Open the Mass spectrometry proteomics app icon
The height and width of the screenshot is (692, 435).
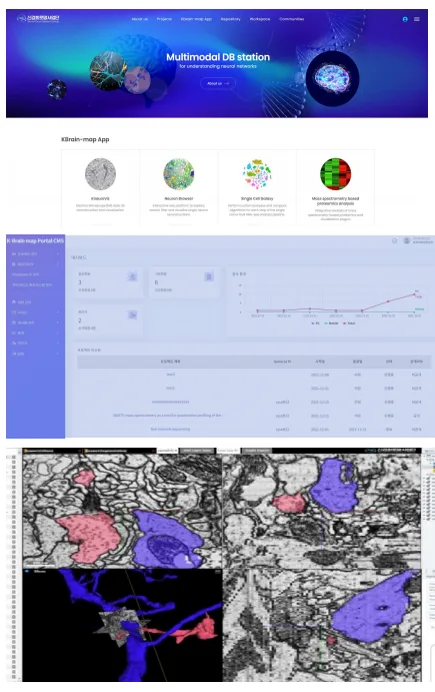[x=335, y=174]
